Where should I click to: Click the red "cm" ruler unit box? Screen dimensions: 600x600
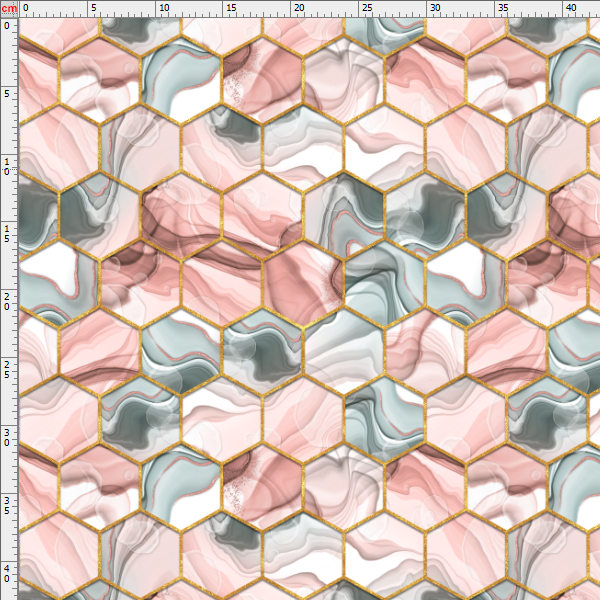9,8
